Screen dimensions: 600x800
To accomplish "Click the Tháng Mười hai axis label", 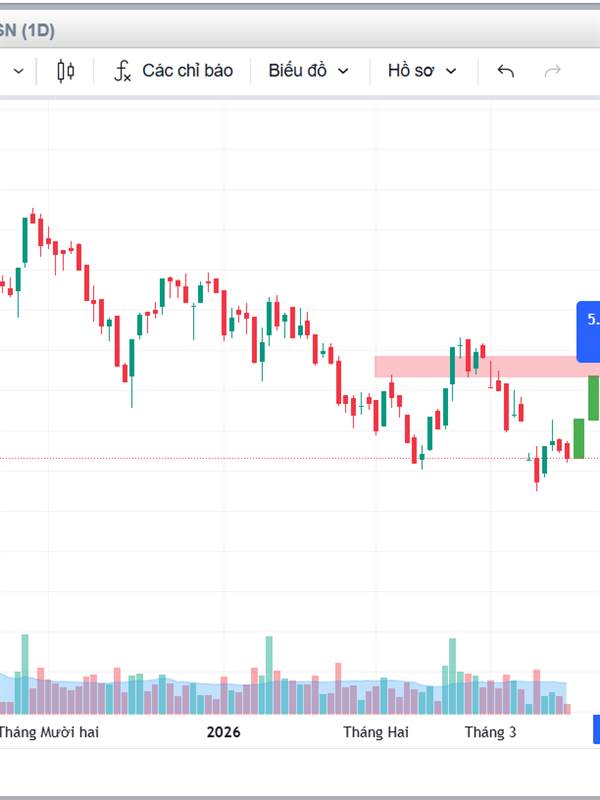I will pyautogui.click(x=50, y=732).
